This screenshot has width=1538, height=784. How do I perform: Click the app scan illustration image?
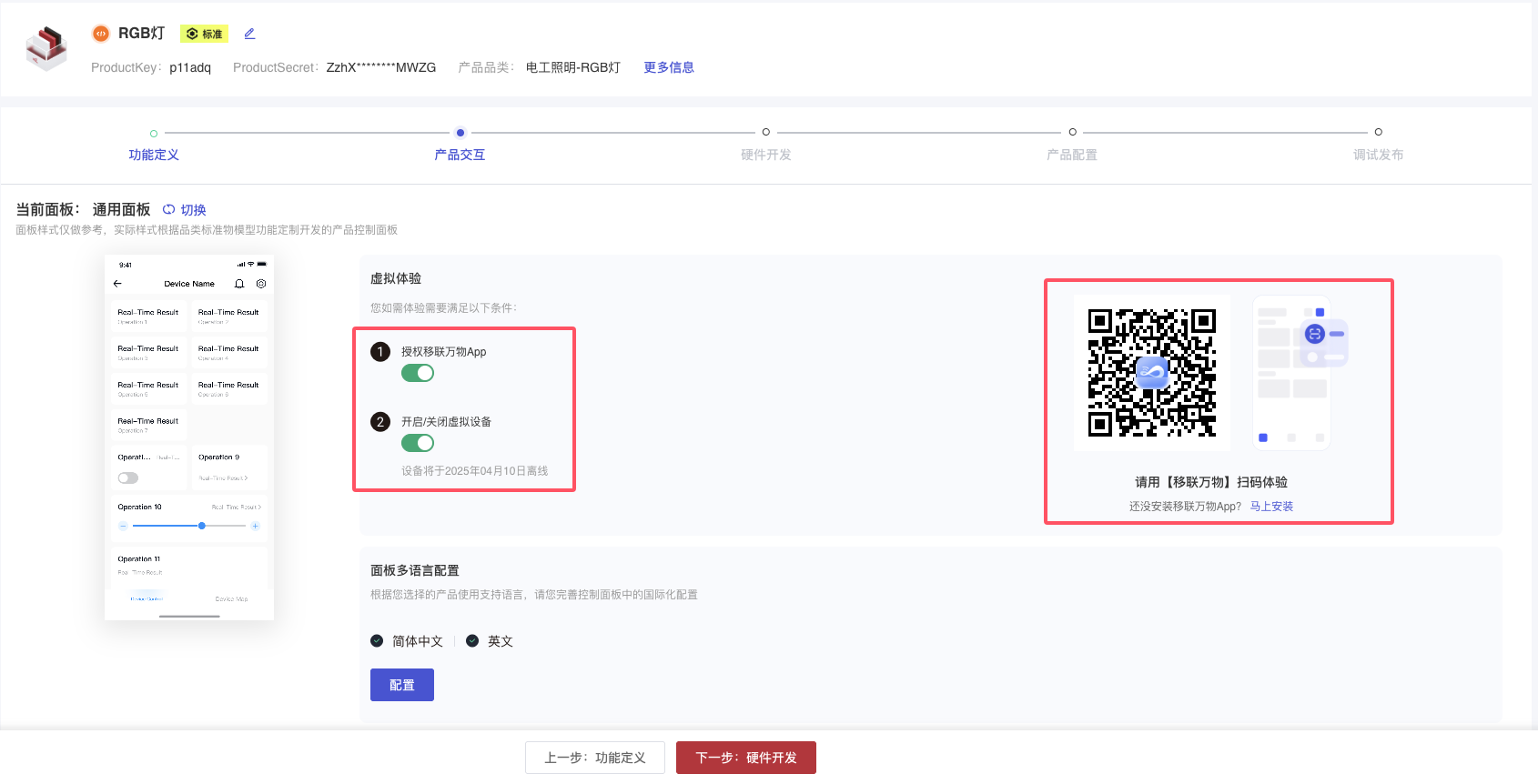tap(1300, 372)
